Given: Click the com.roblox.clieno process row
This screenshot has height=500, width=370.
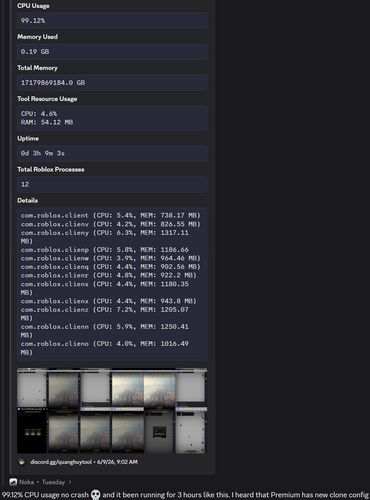Looking at the screenshot, I should [105, 348].
